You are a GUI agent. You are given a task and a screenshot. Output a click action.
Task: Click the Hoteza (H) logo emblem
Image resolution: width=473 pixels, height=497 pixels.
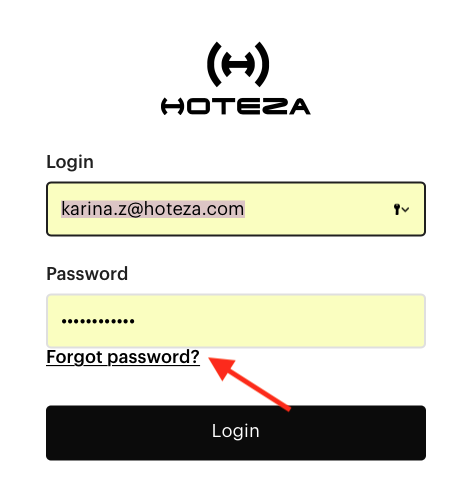[238, 64]
